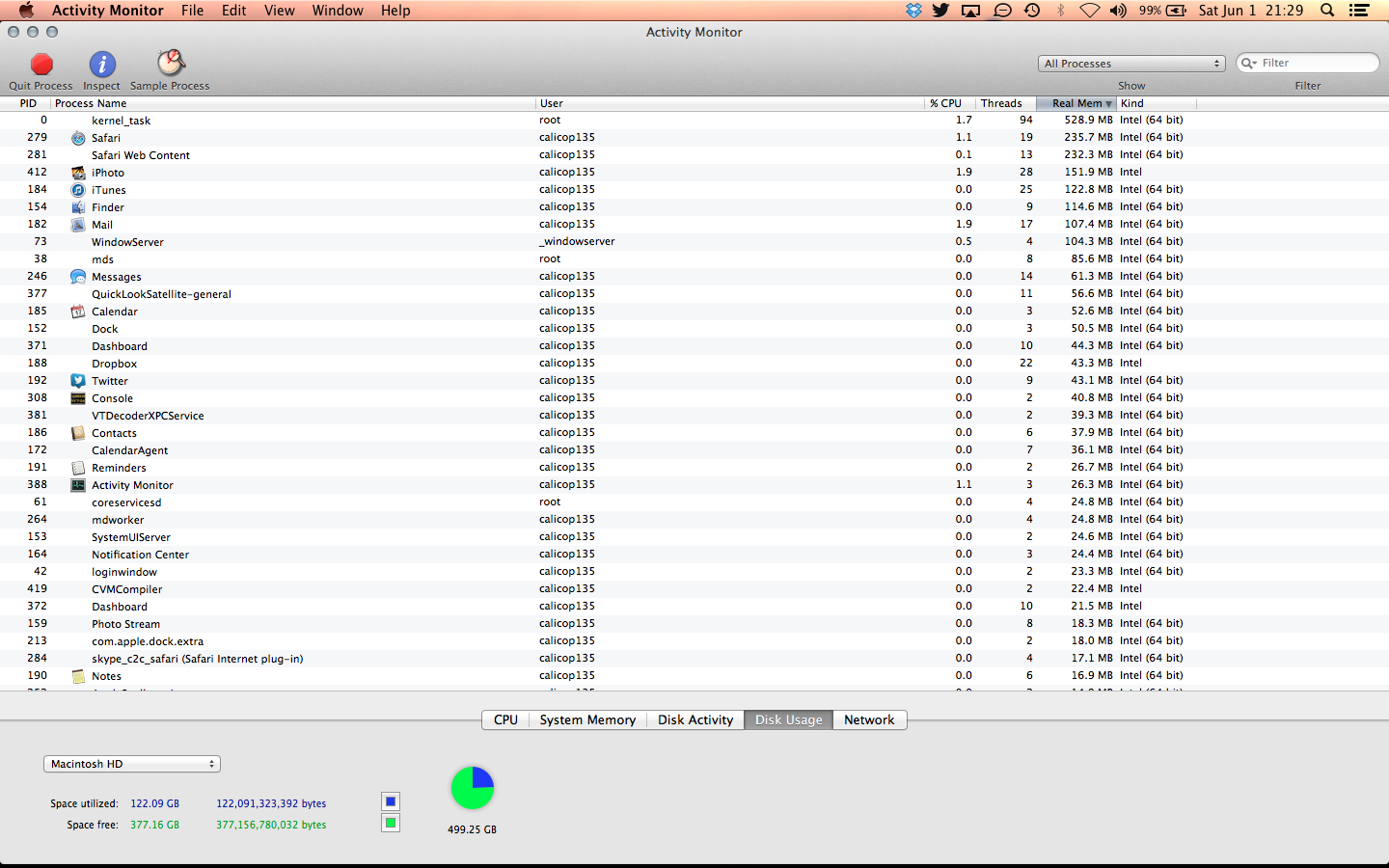This screenshot has width=1389, height=868.
Task: Sort by PID column header
Action: pyautogui.click(x=25, y=103)
